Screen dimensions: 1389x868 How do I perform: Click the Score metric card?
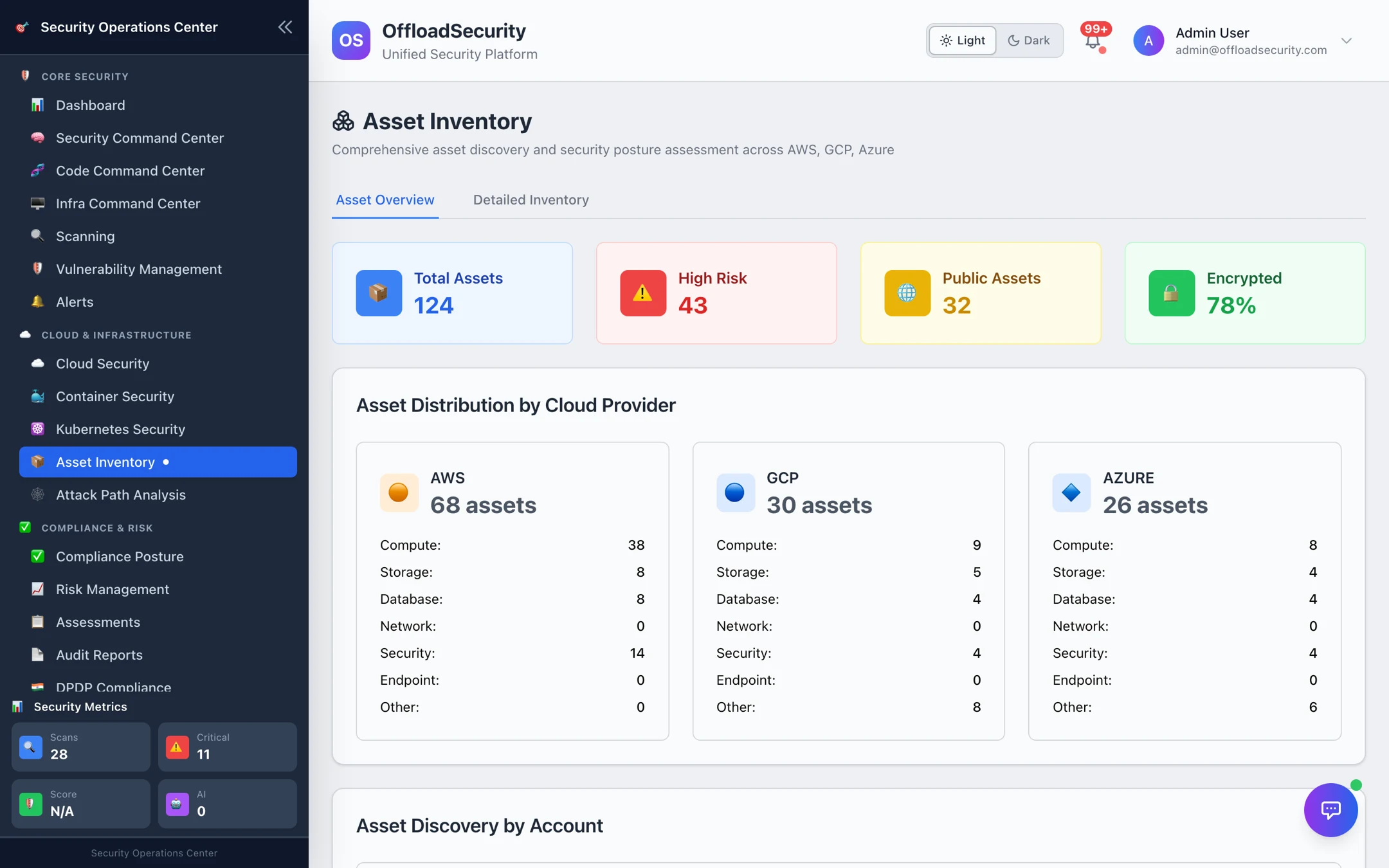pos(81,804)
